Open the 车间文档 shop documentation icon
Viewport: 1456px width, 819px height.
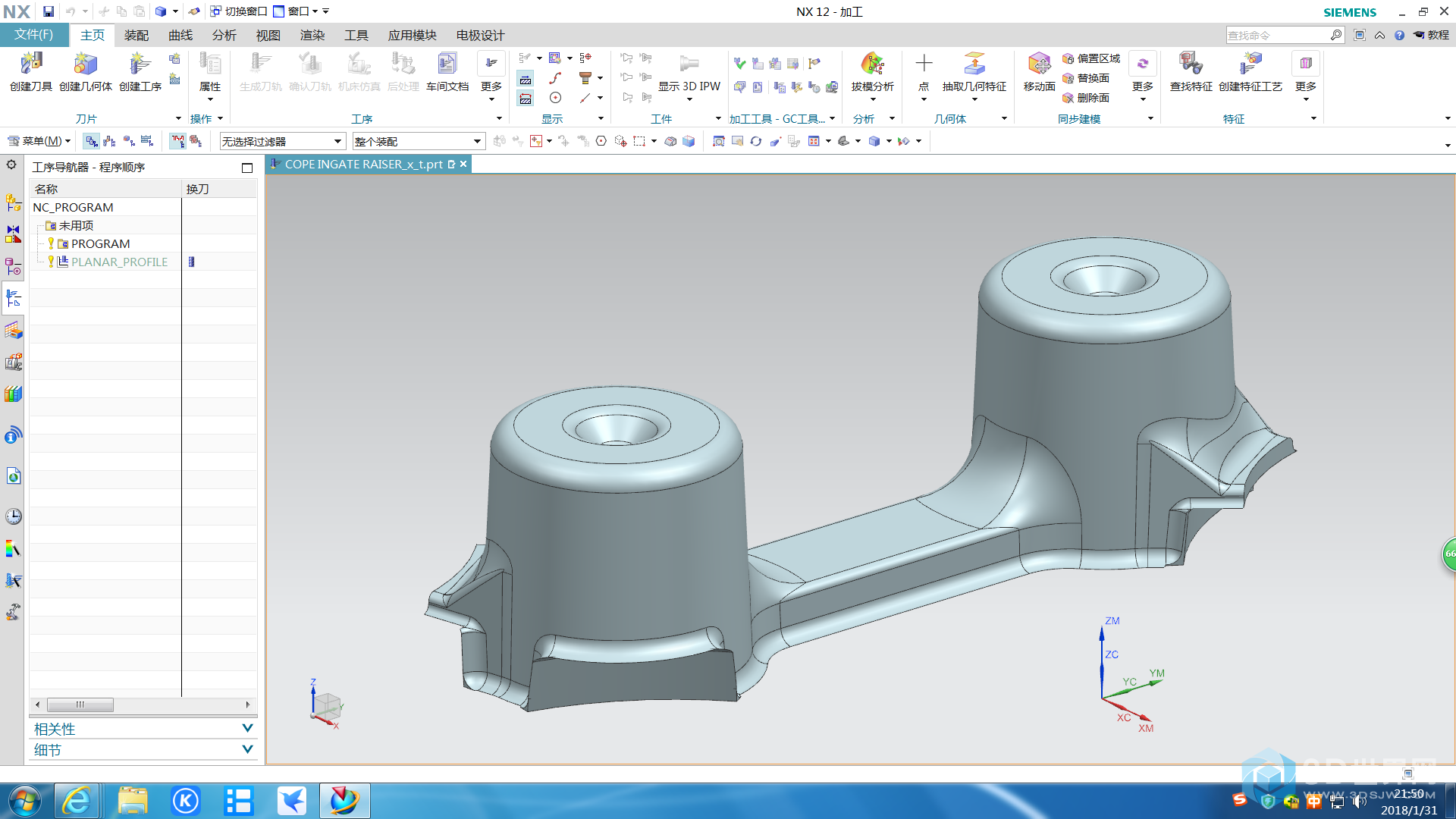pos(447,72)
